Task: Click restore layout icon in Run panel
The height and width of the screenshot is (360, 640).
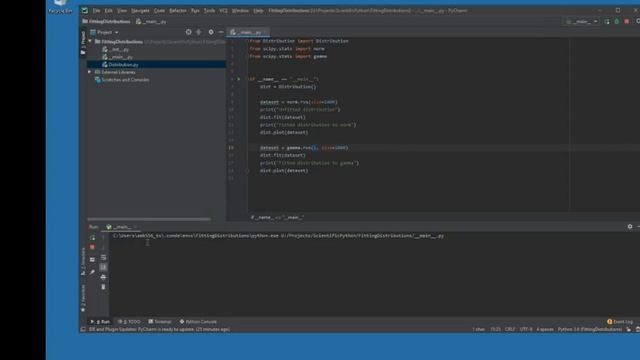Action: 92,260
